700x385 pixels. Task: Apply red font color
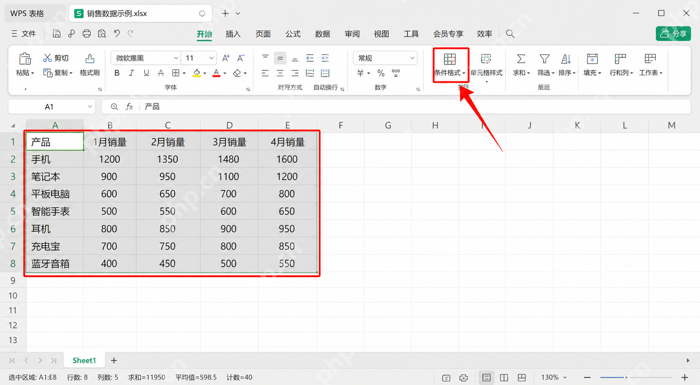[216, 73]
